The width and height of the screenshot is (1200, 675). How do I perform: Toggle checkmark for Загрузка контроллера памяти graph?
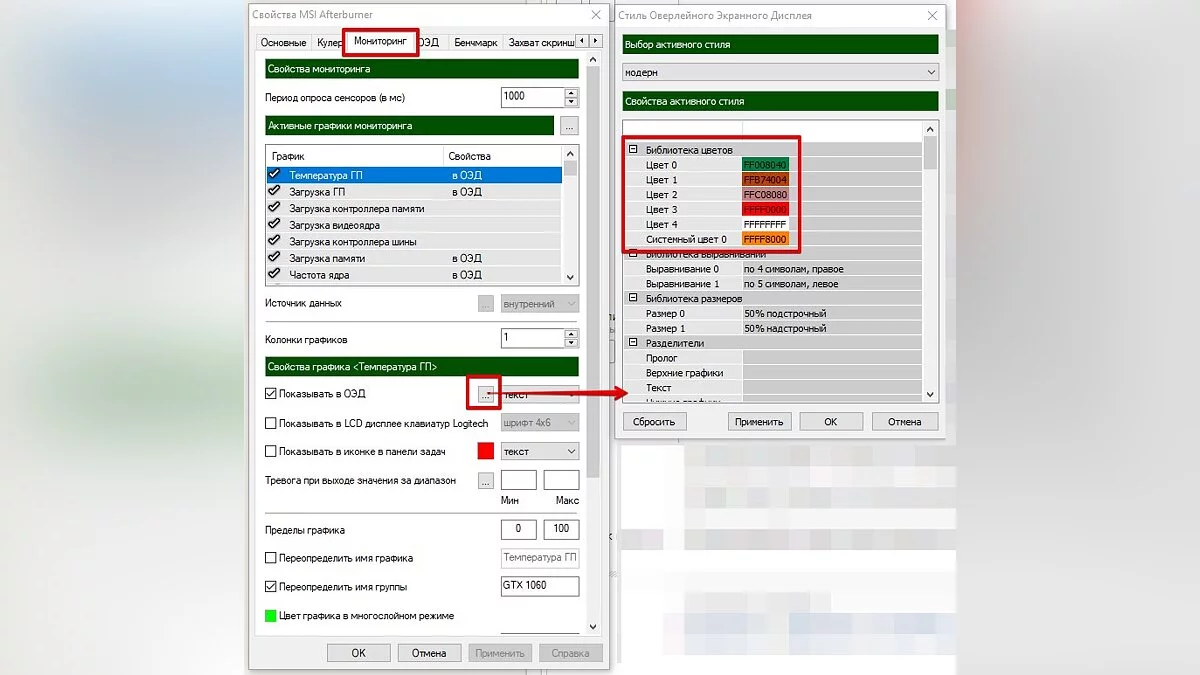[x=274, y=208]
